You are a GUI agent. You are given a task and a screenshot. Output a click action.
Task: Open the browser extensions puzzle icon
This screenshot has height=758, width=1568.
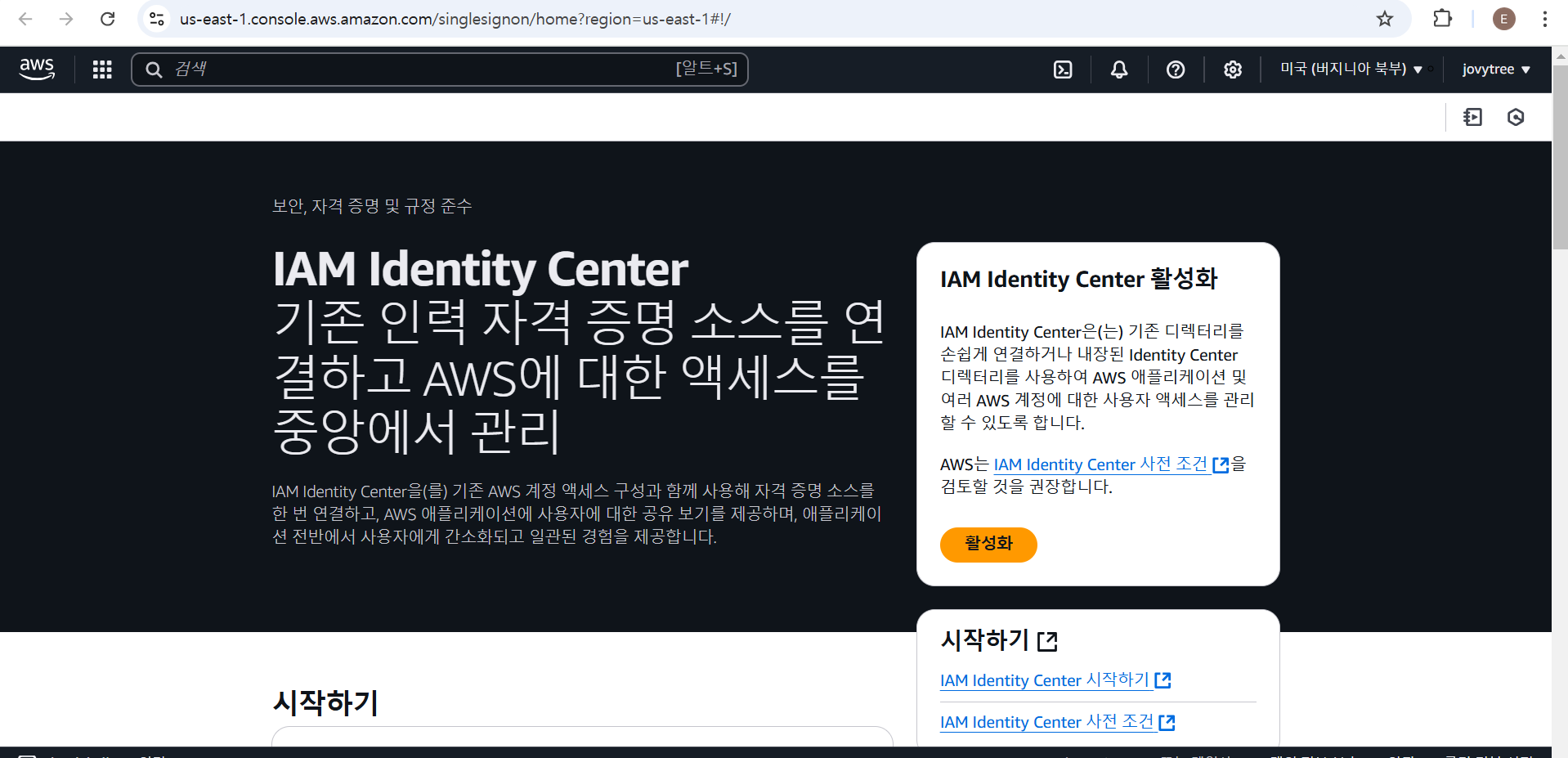click(1443, 19)
